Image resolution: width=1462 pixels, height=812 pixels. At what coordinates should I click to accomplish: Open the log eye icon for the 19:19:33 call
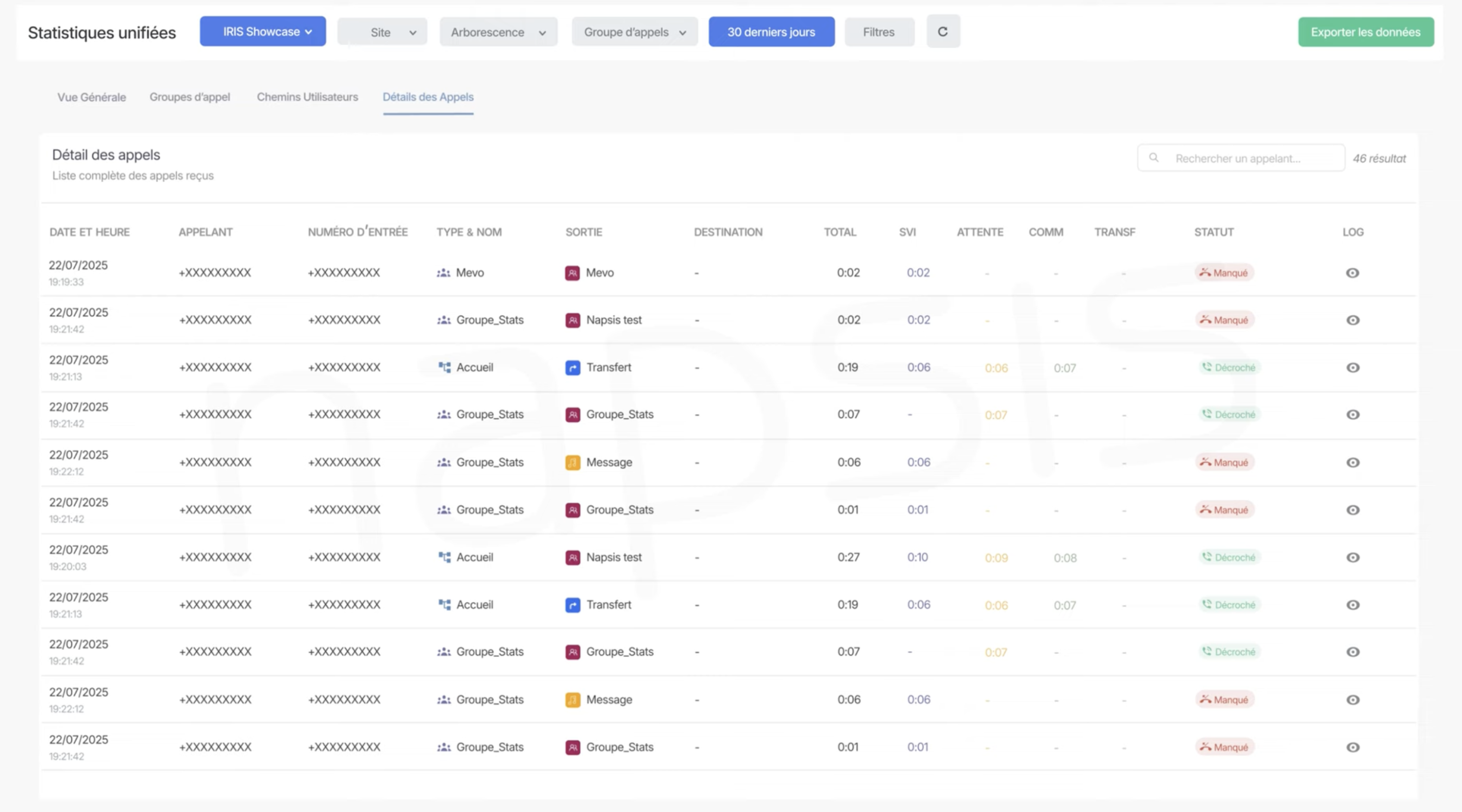pos(1353,273)
